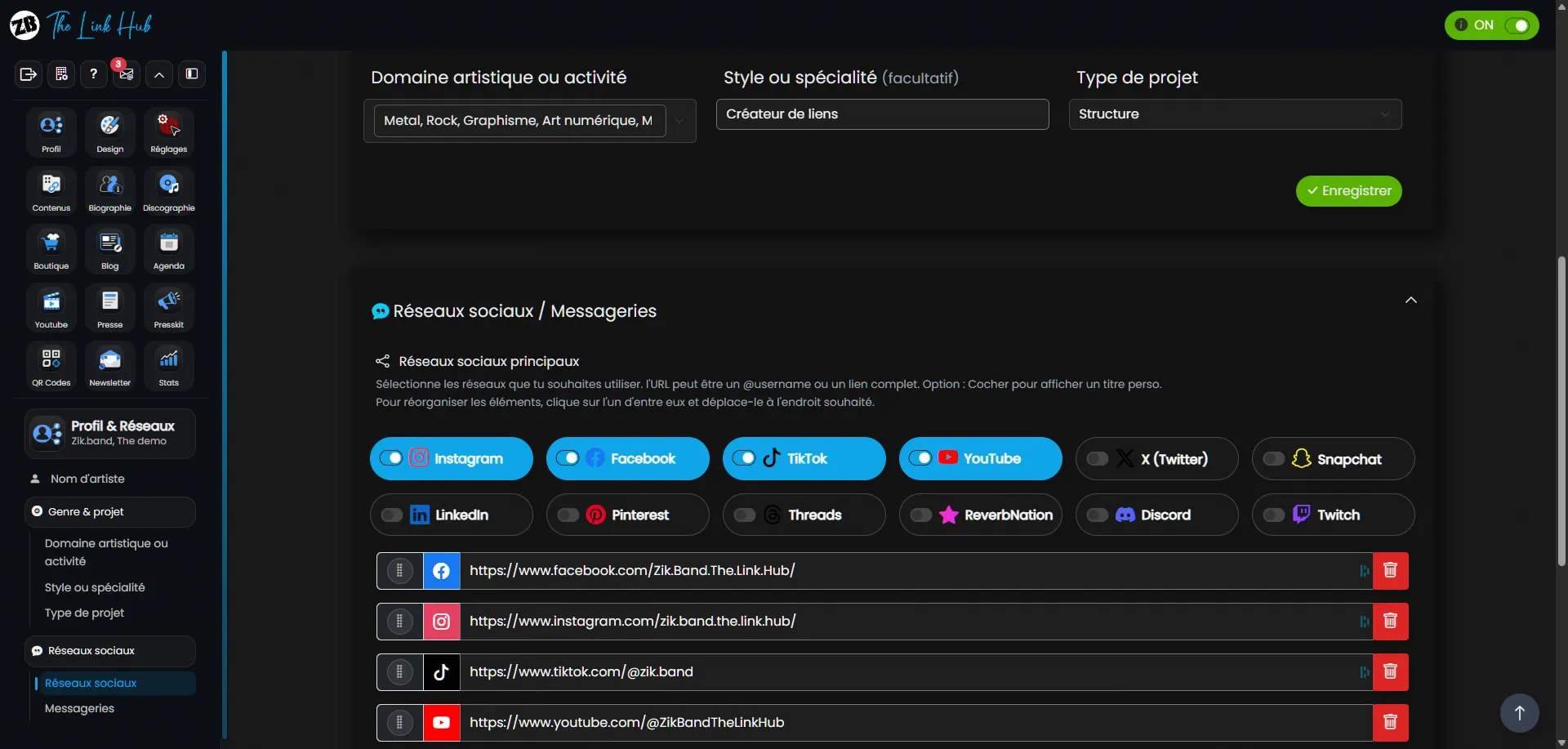
Task: Toggle the ON switch at top right
Action: tap(1517, 25)
